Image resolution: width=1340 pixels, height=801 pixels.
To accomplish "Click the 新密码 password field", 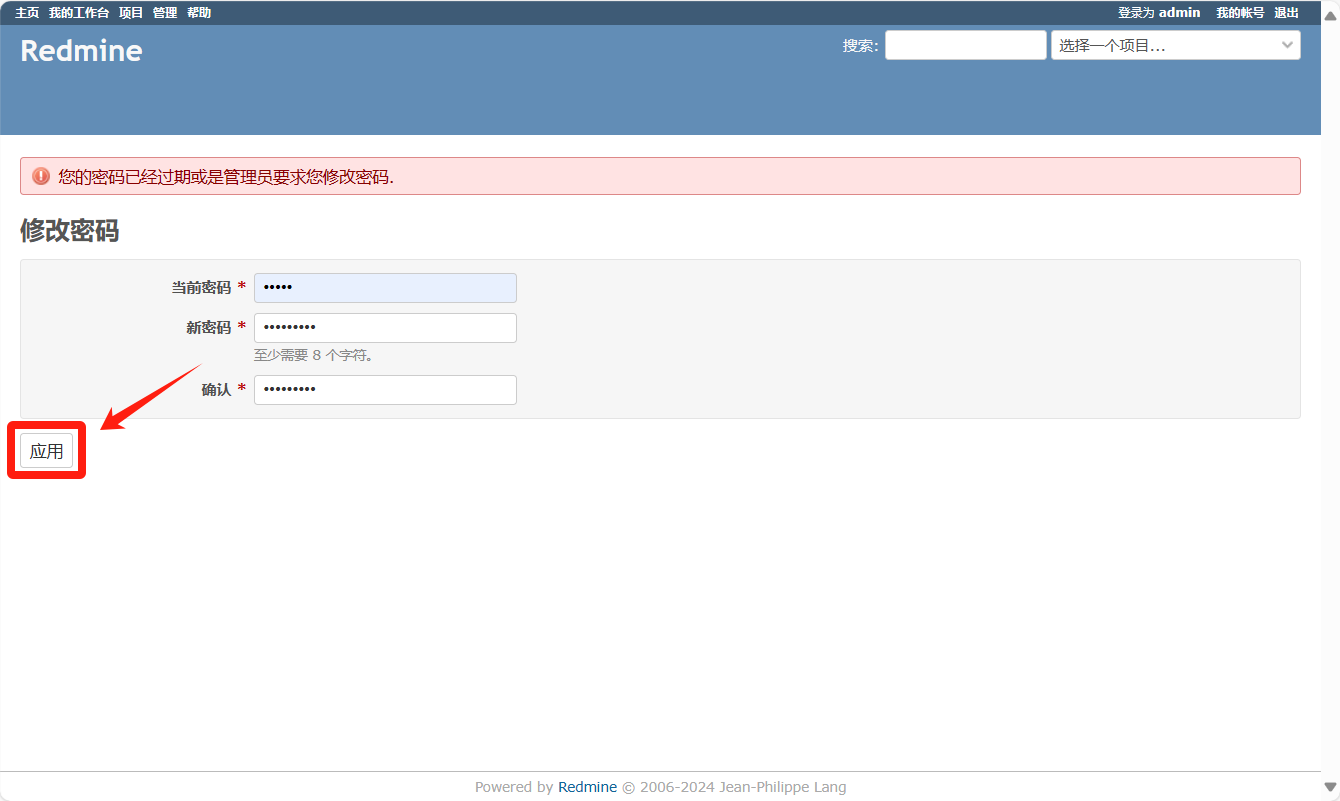I will (x=385, y=328).
